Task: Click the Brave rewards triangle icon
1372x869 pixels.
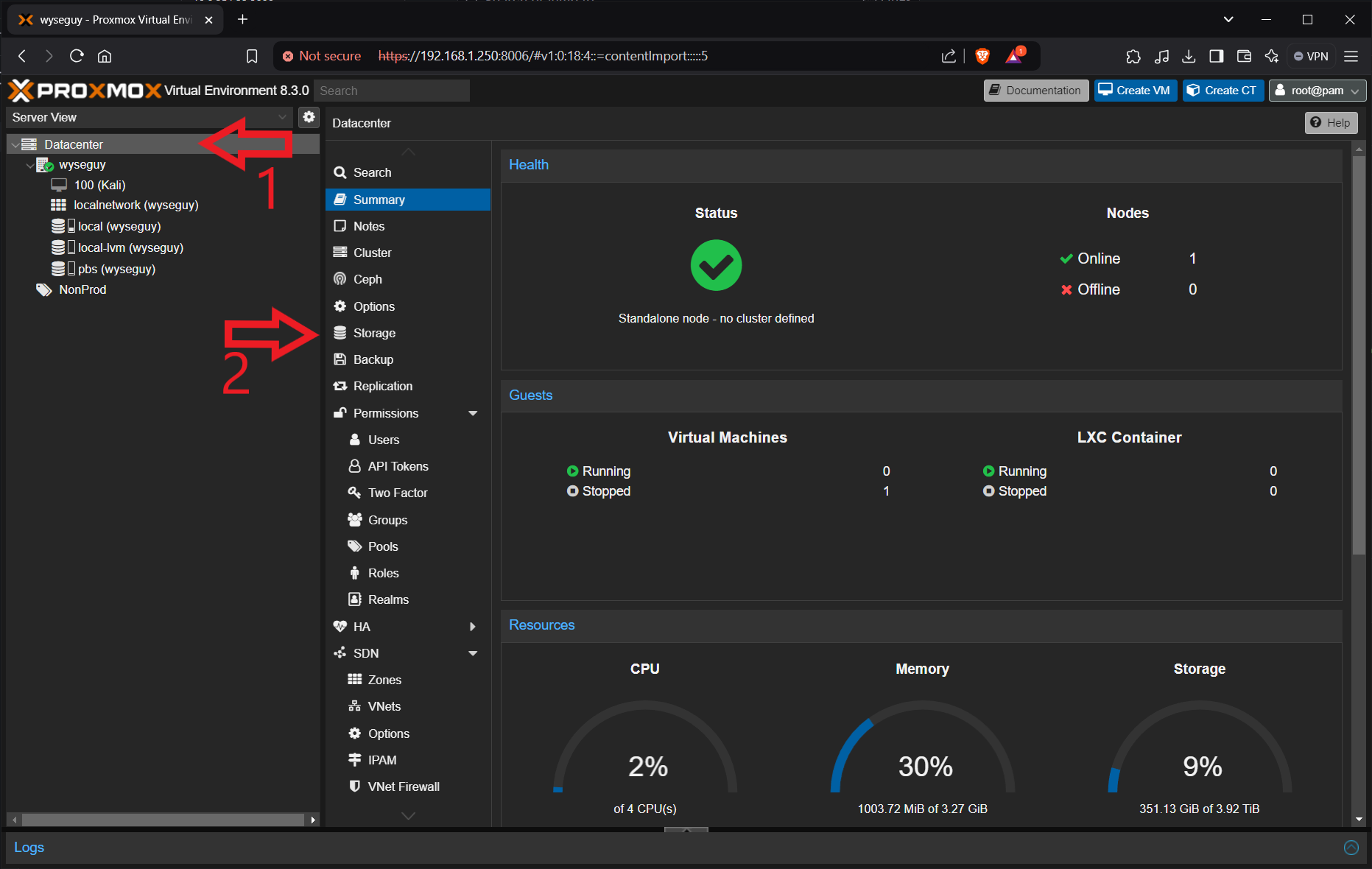Action: 1015,56
